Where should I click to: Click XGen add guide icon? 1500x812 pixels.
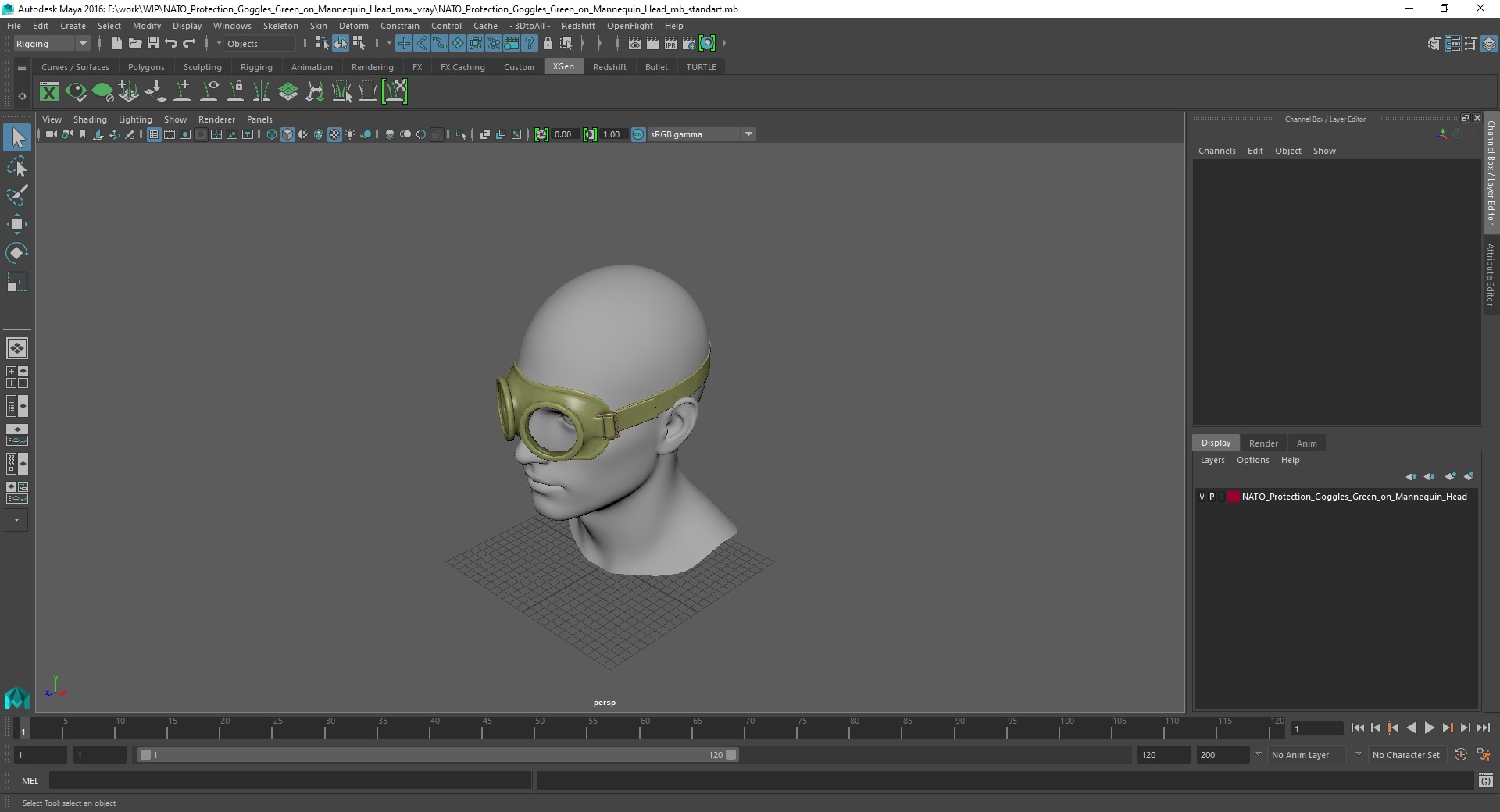click(x=182, y=92)
